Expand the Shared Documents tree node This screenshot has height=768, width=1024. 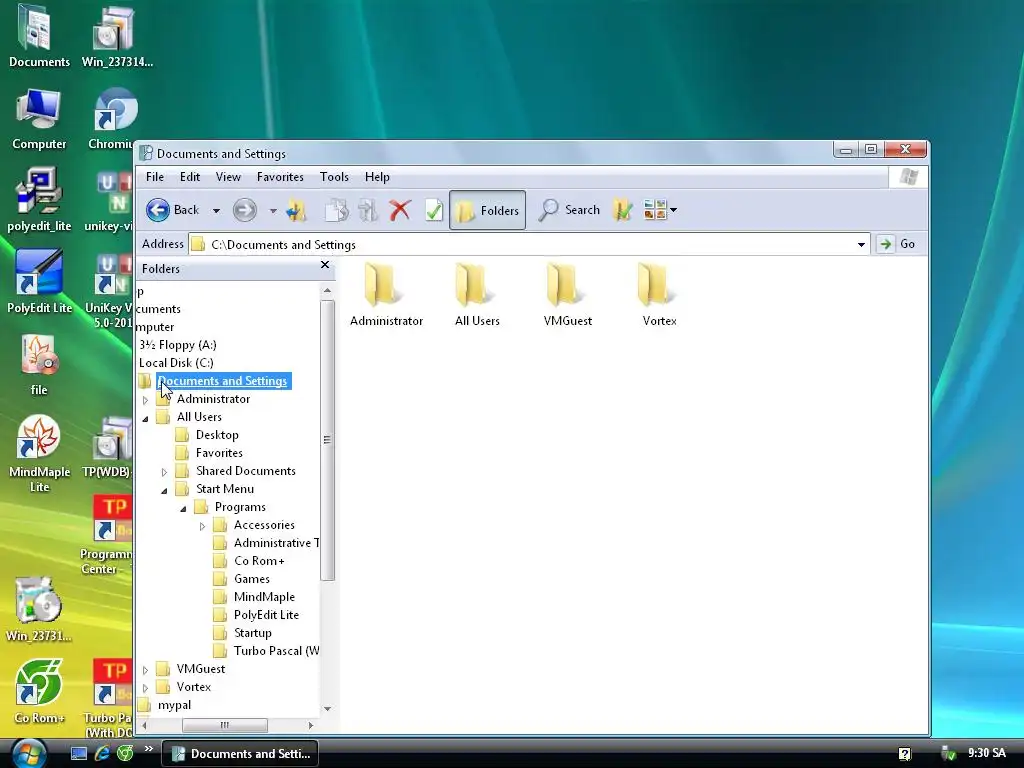(x=165, y=472)
